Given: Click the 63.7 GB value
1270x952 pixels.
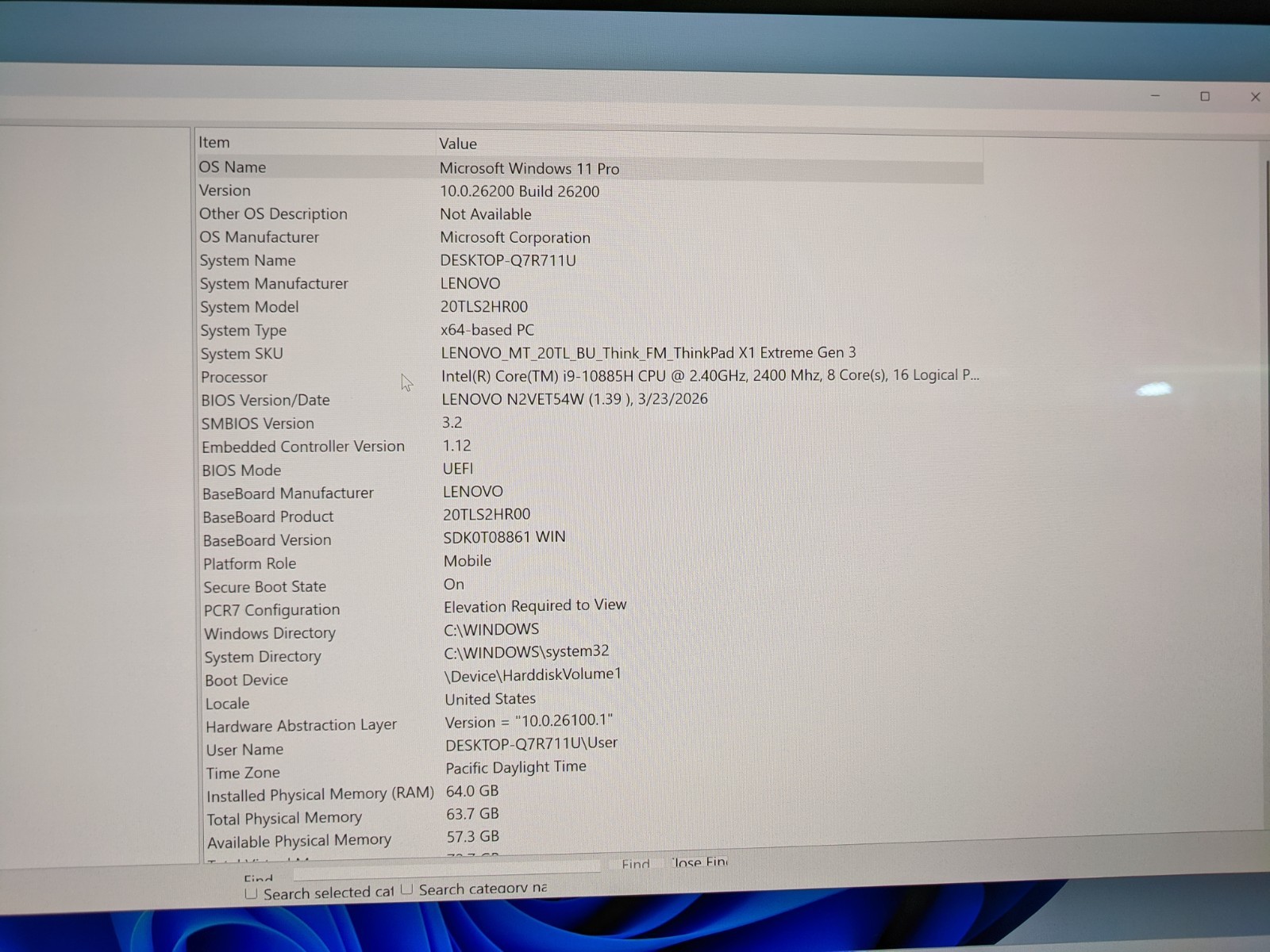Looking at the screenshot, I should coord(472,814).
